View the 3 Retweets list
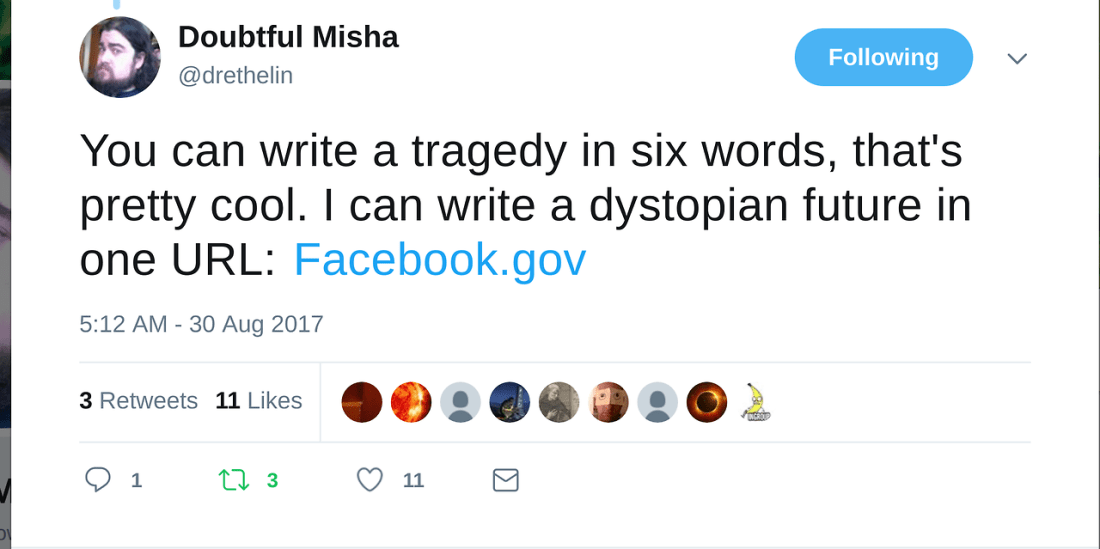Viewport: 1100px width, 549px height. (x=139, y=401)
